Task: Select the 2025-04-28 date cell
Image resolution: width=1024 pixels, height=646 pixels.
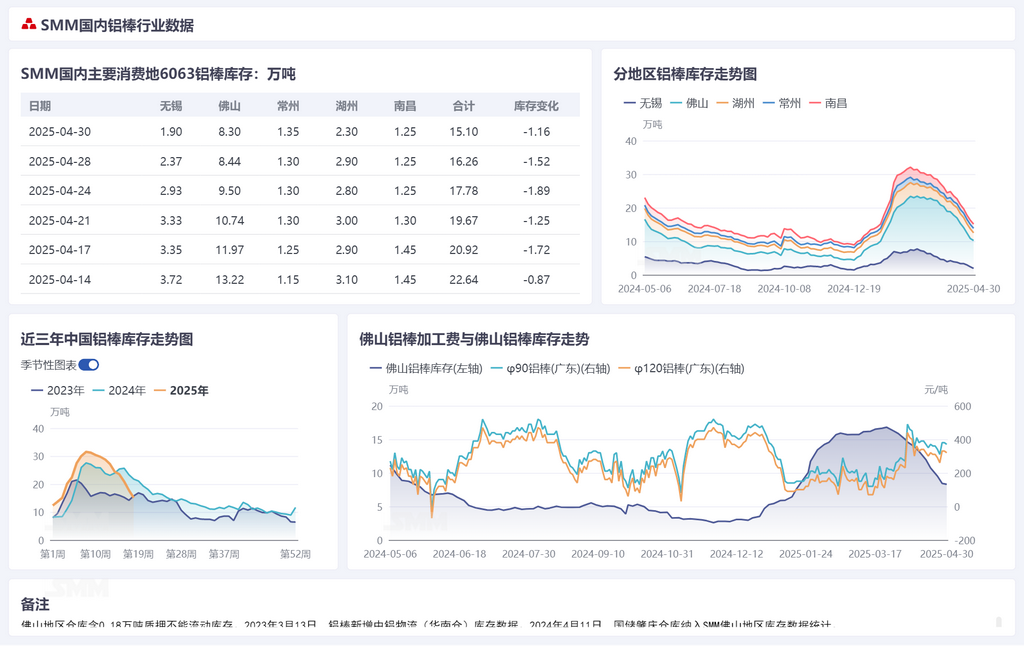Action: pyautogui.click(x=60, y=161)
